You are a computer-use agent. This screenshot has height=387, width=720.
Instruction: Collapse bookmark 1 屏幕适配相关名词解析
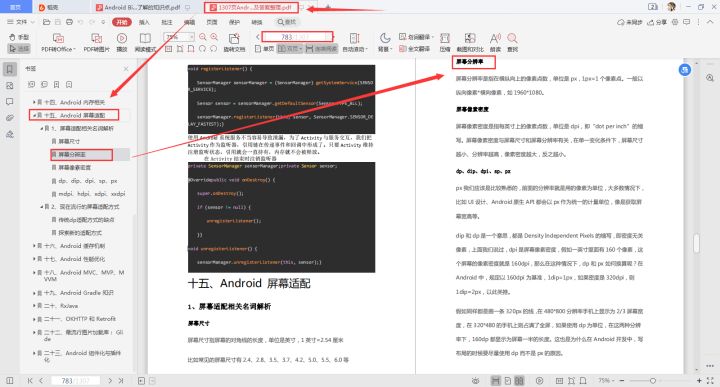[x=41, y=128]
